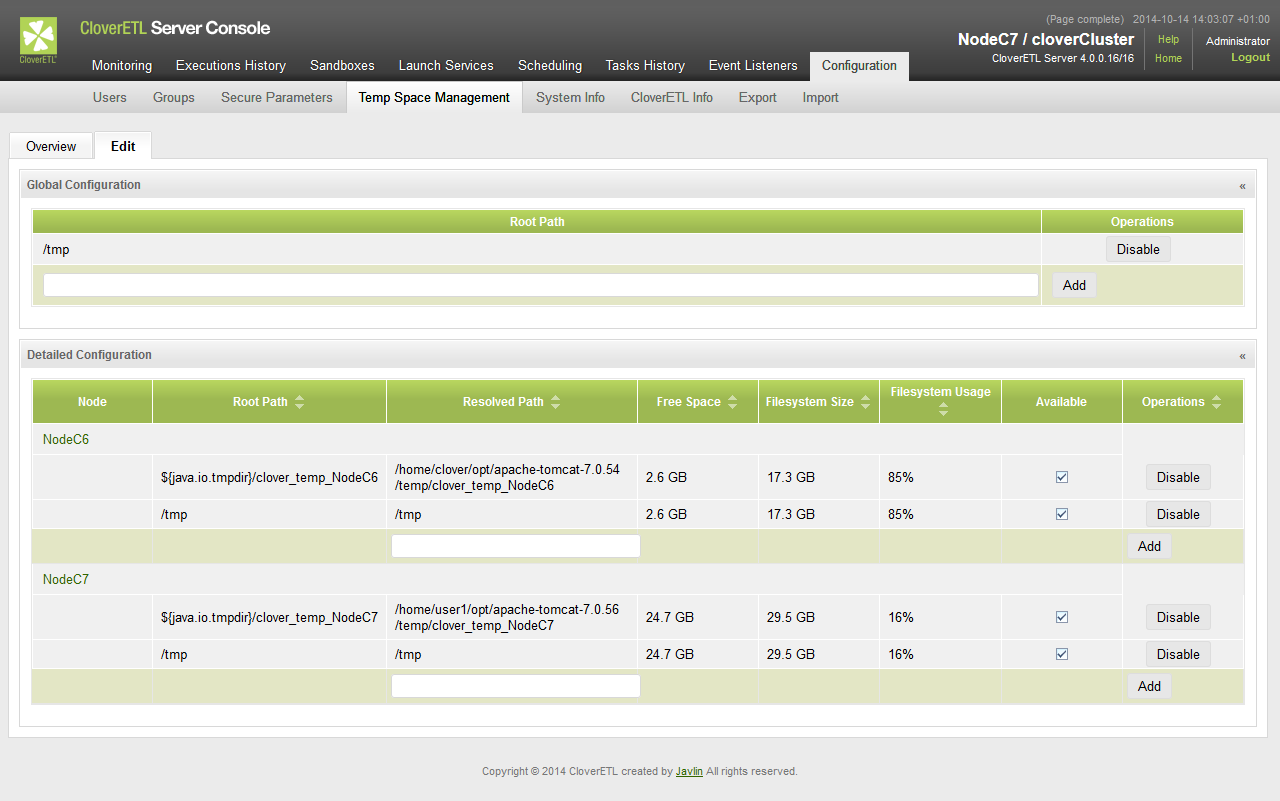This screenshot has height=801, width=1280.
Task: Open the Monitoring tab
Action: [122, 66]
